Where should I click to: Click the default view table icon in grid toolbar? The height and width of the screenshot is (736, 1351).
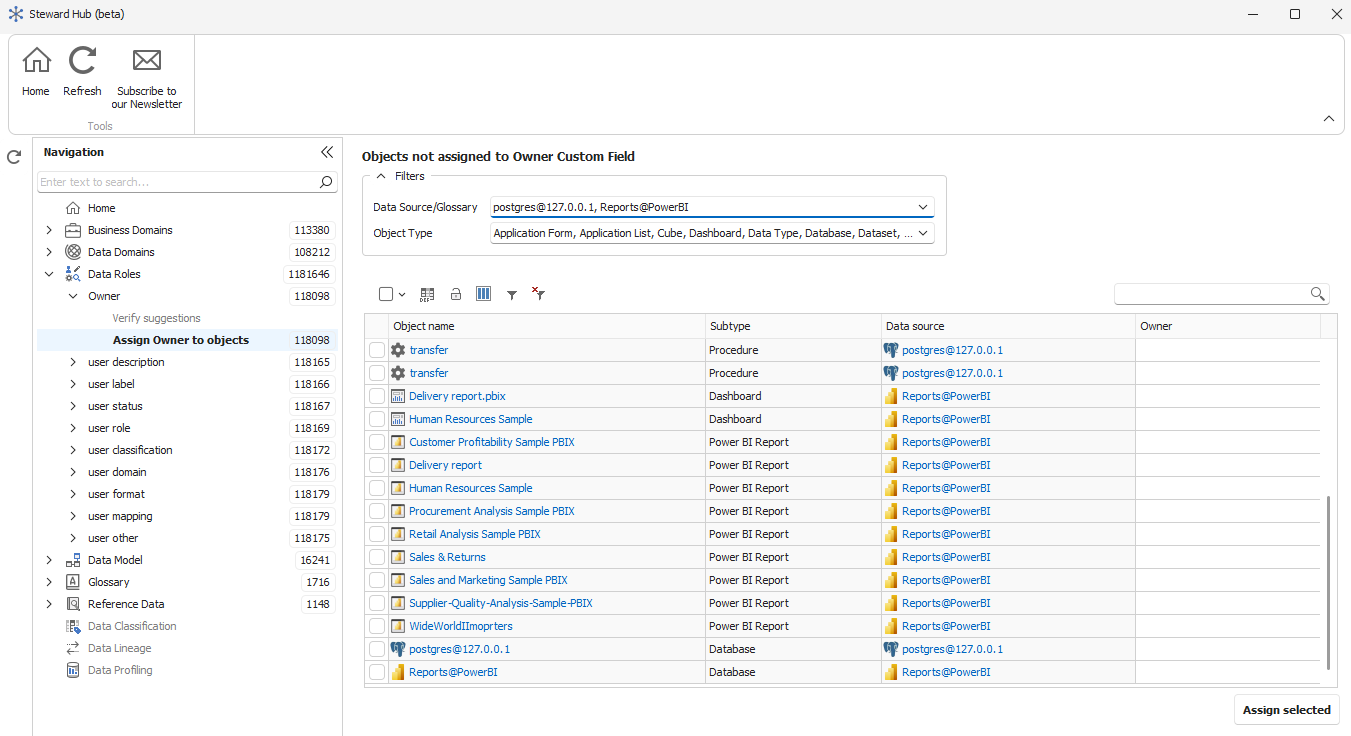click(427, 294)
